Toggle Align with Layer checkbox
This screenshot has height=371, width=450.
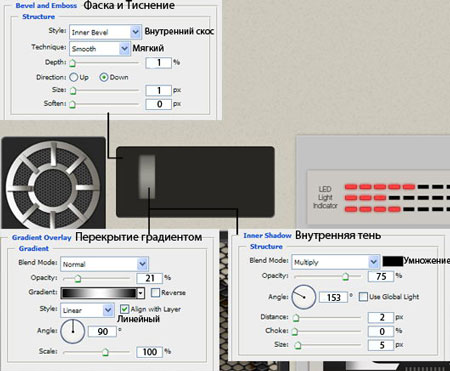[124, 309]
